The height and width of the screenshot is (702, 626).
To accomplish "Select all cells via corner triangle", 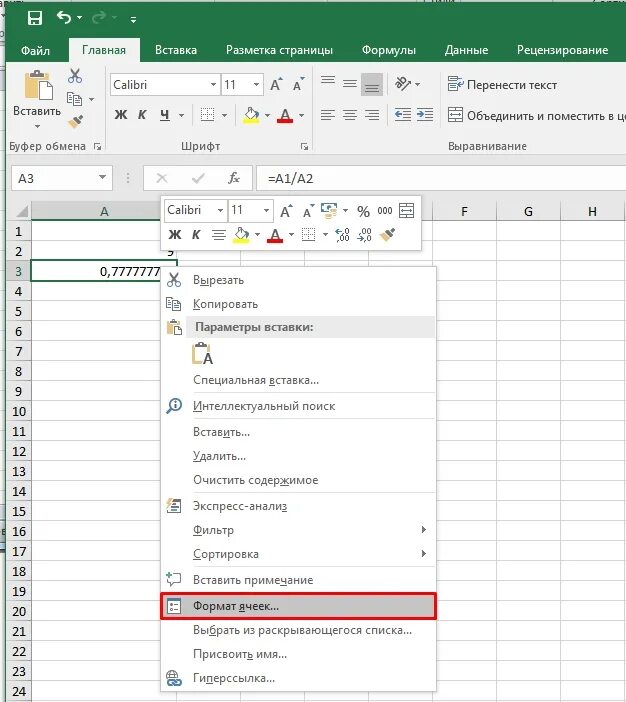I will [20, 210].
